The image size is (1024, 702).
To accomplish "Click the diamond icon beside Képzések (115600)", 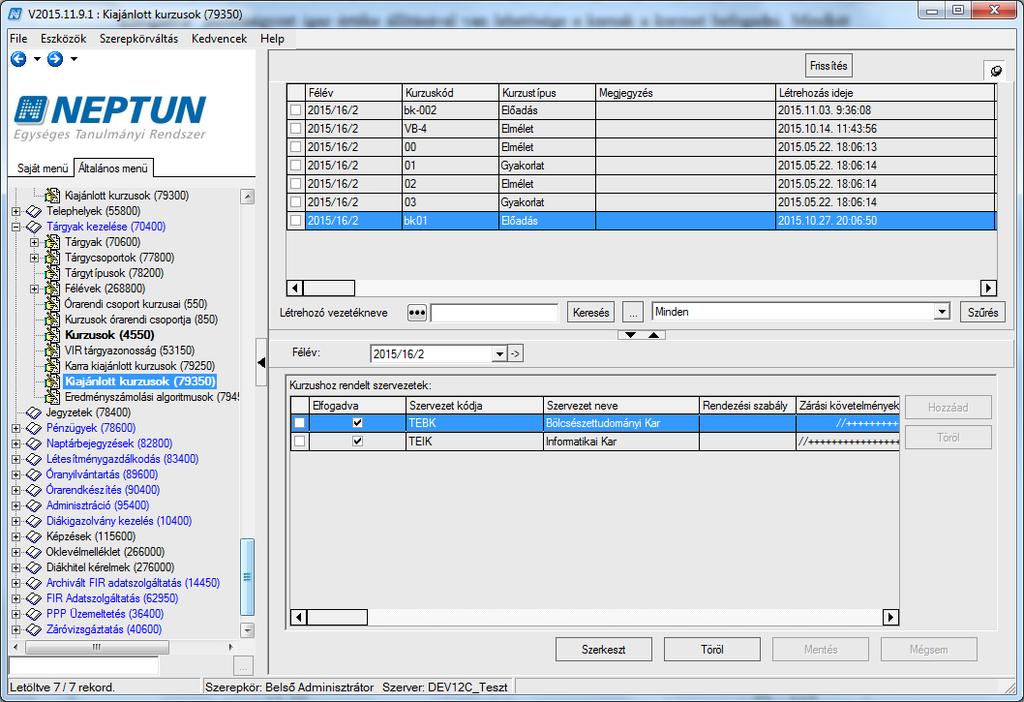I will (34, 537).
